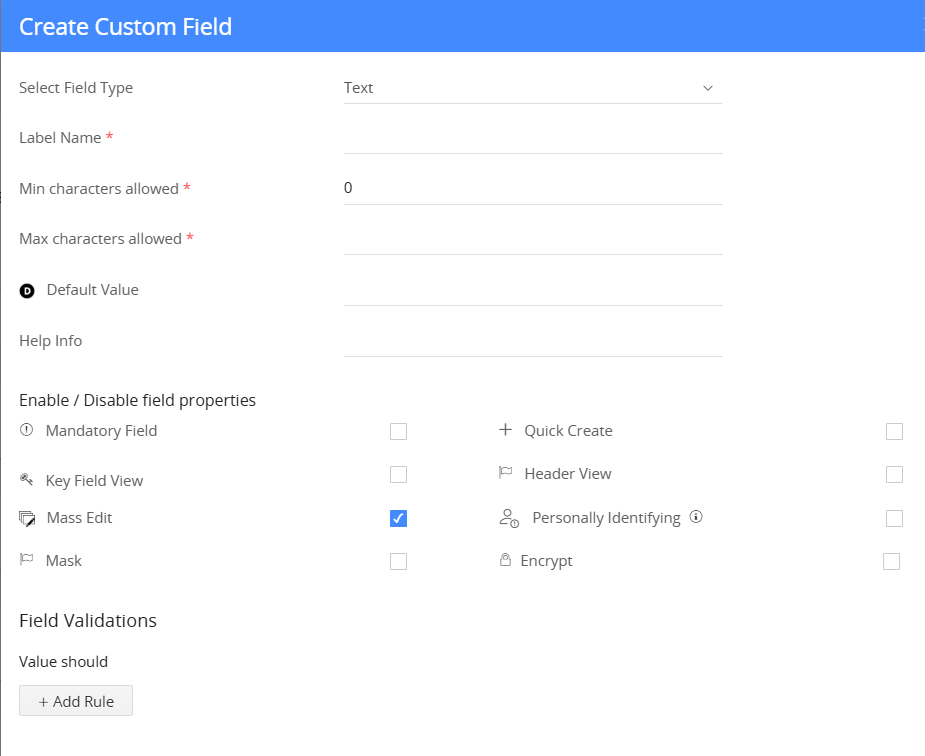This screenshot has height=756, width=925.
Task: Click the Default Value 'D' icon
Action: 27,291
